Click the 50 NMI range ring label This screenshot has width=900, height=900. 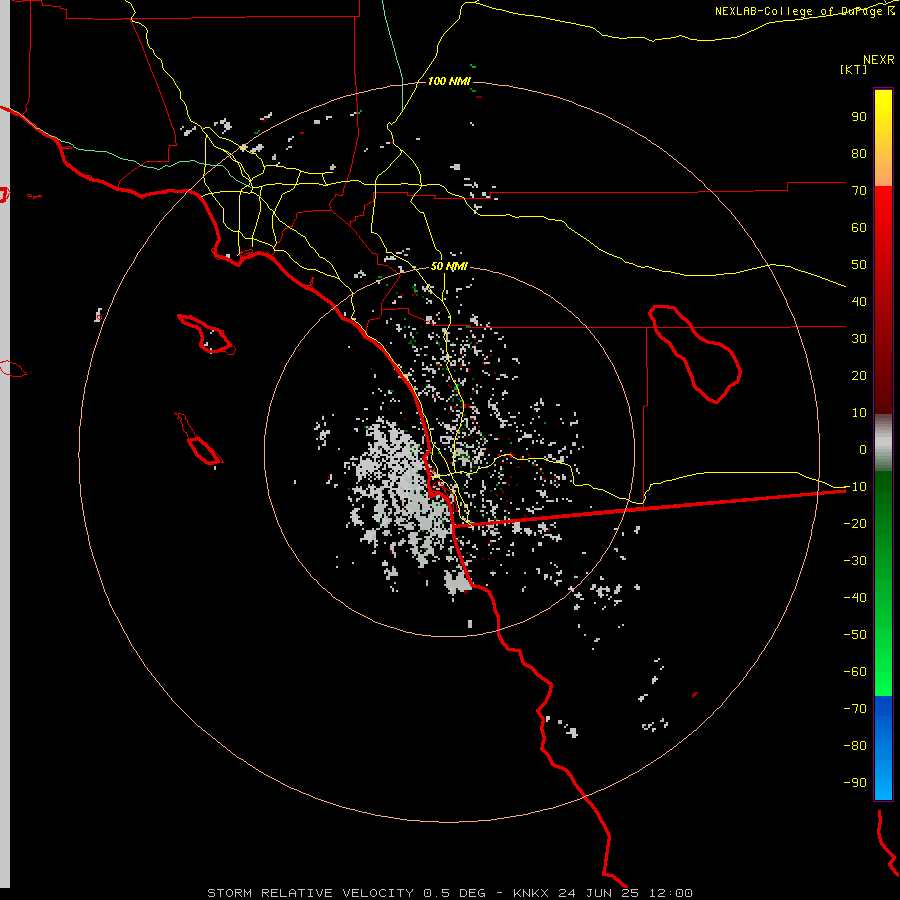click(449, 266)
